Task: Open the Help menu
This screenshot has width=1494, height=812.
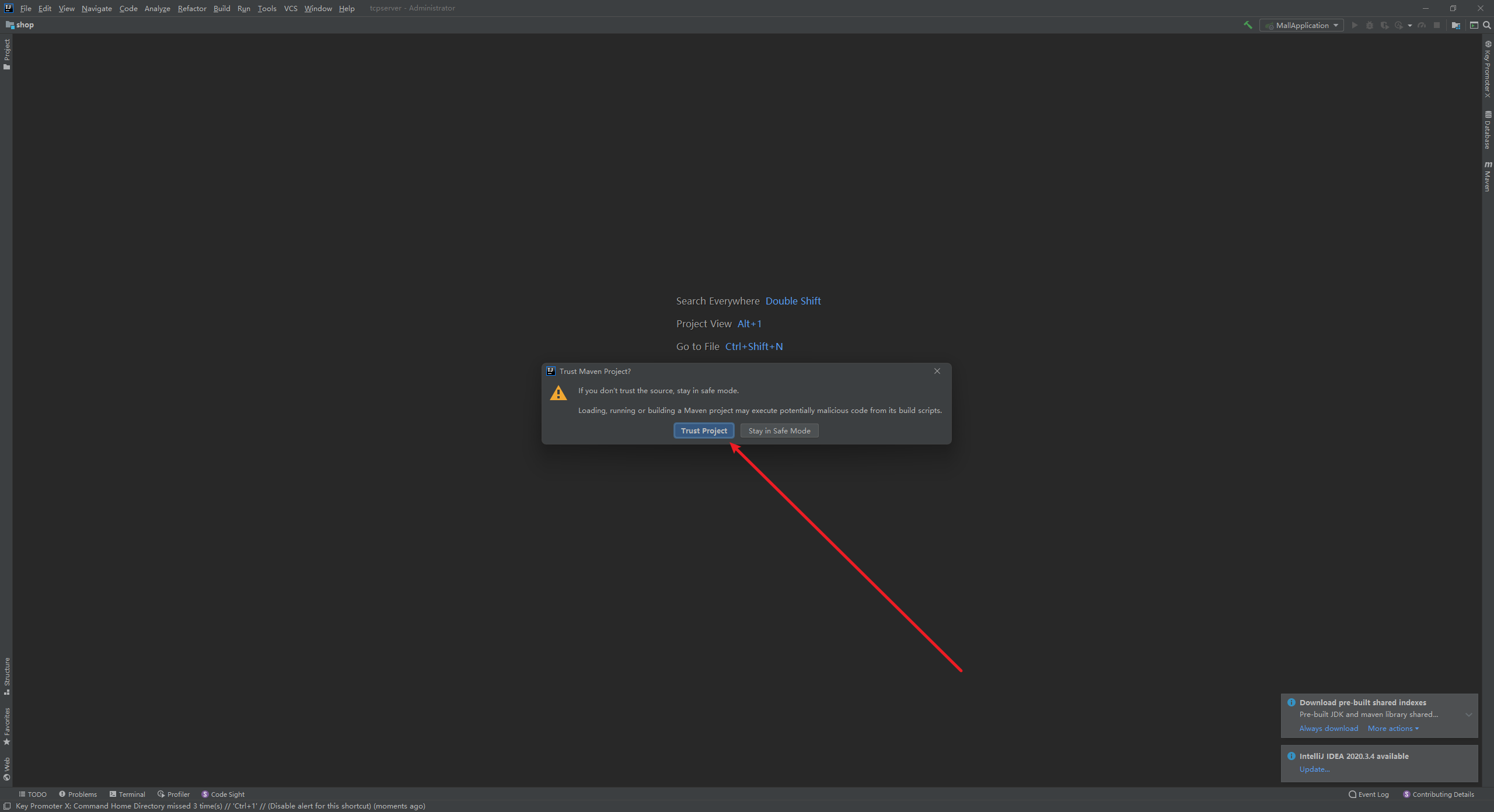Action: click(347, 8)
